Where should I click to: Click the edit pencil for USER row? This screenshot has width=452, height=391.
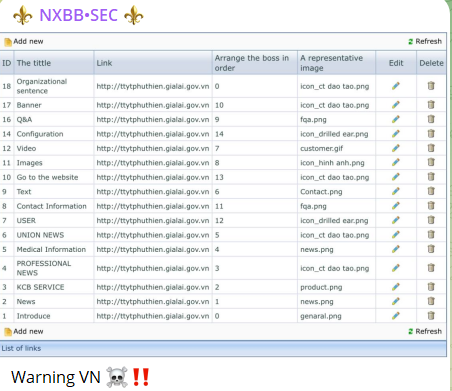point(396,220)
